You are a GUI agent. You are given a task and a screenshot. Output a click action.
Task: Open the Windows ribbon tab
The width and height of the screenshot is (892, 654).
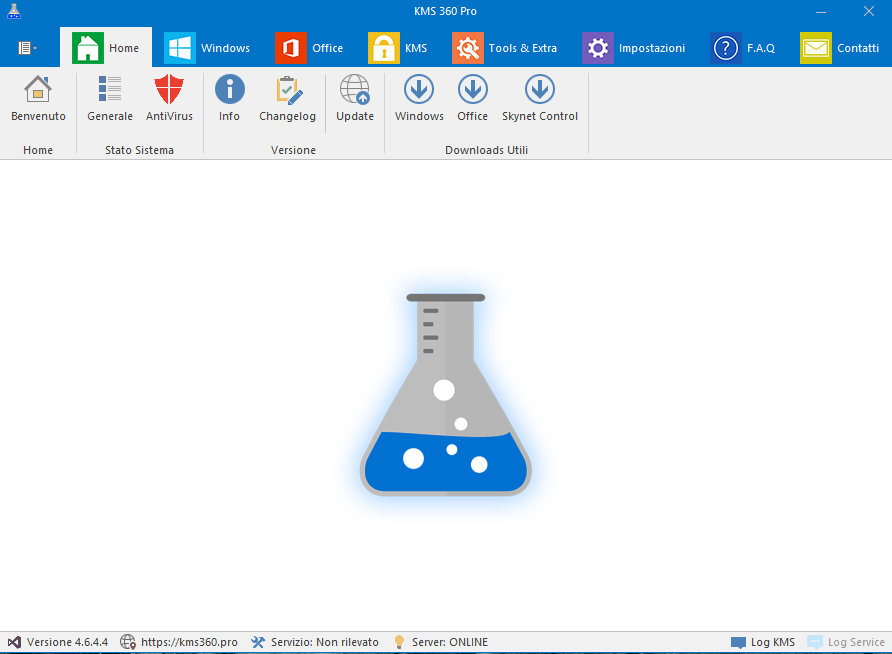pos(207,48)
